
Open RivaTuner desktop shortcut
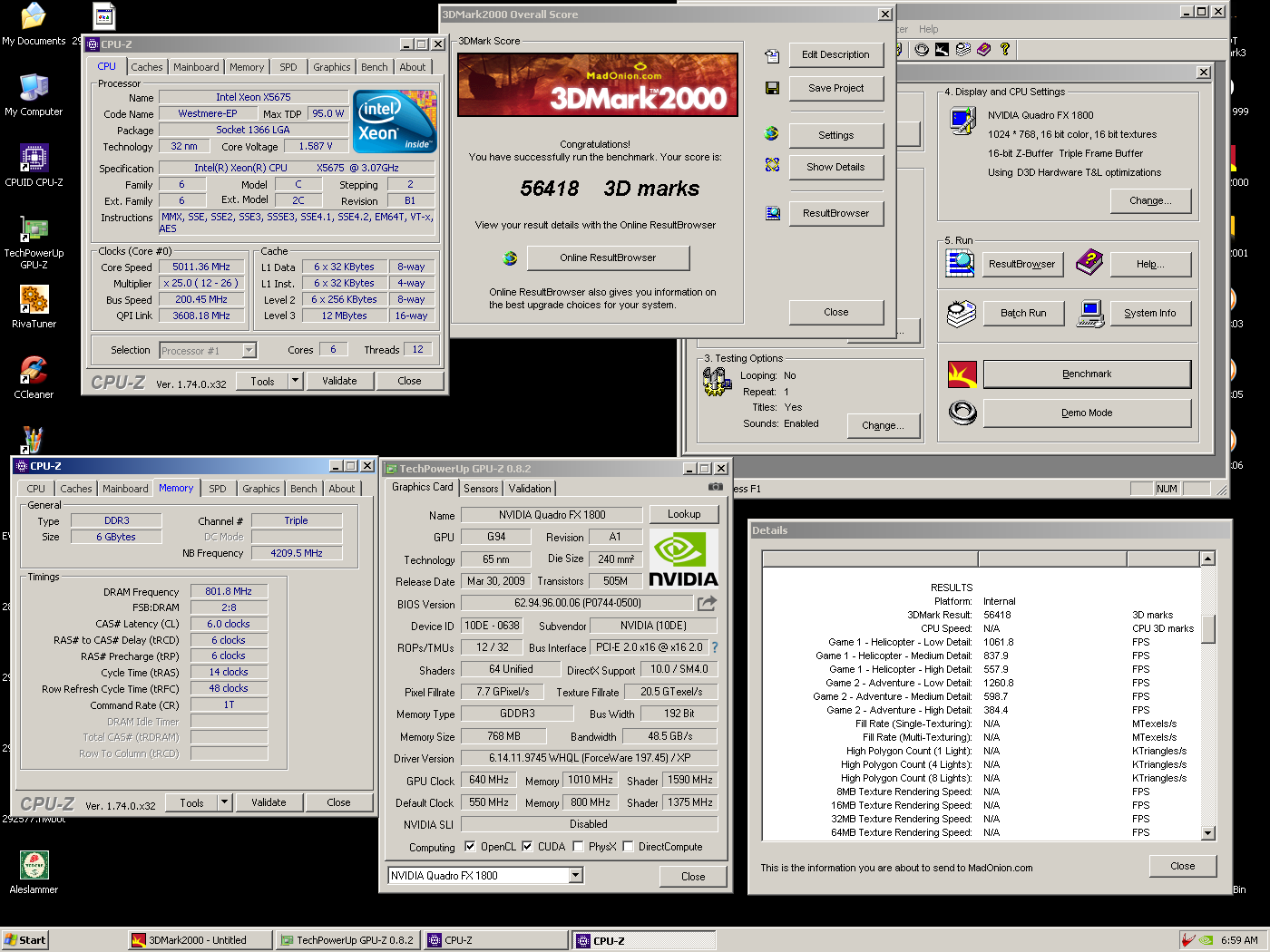34,307
